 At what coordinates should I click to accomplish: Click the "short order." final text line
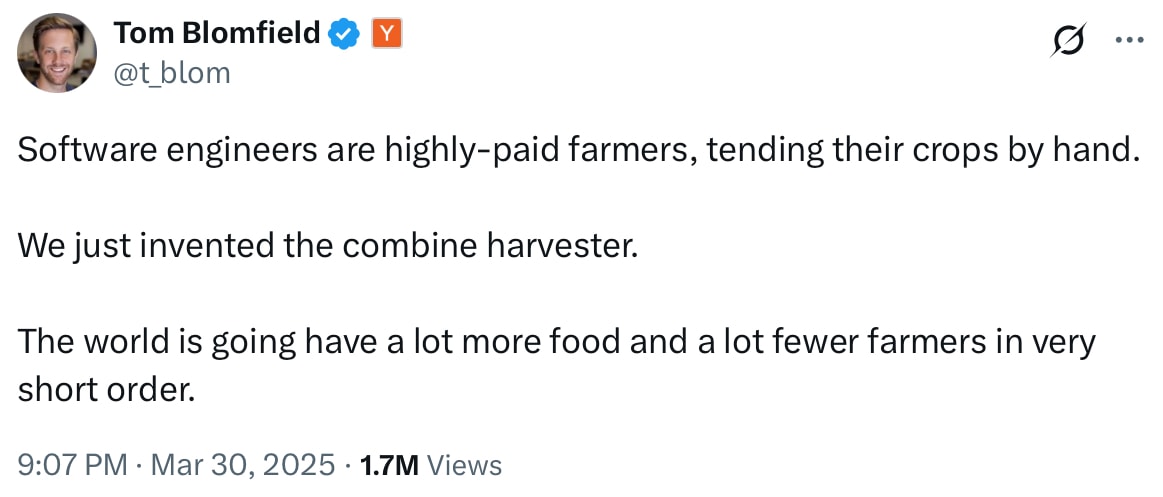[x=105, y=390]
